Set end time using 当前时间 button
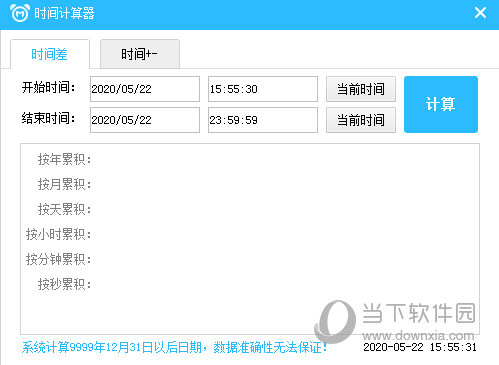Image resolution: width=499 pixels, height=365 pixels. coord(361,120)
